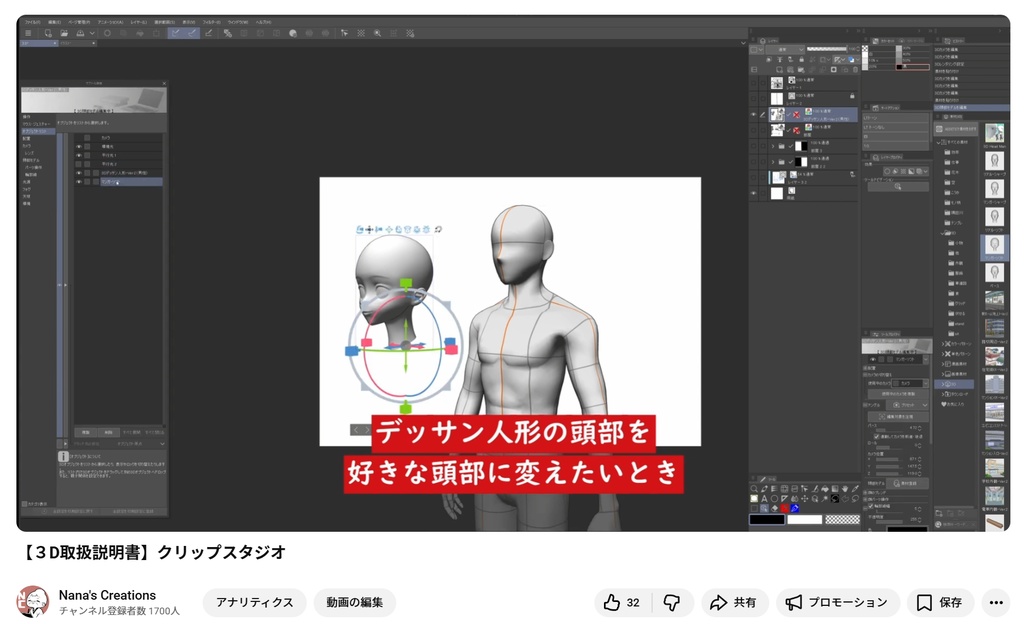The image size is (1024, 624).
Task: Open the layer blend mode dropdown showing 通常
Action: pyautogui.click(x=783, y=49)
